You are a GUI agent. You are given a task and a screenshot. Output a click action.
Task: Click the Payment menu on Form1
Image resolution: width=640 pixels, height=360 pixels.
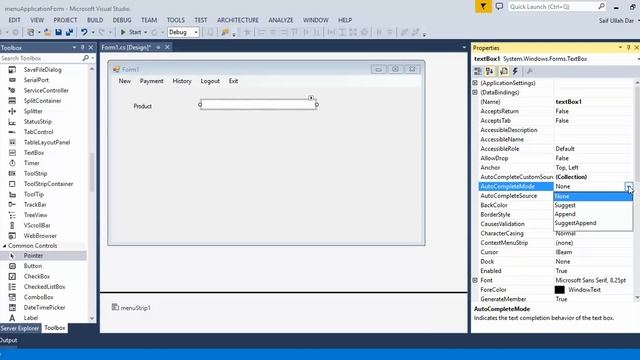(x=151, y=81)
